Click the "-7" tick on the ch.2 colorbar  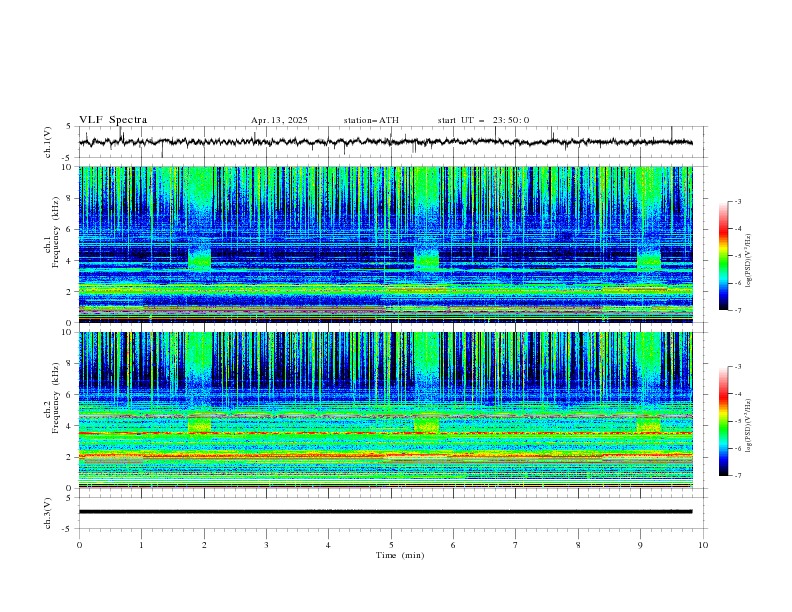click(x=737, y=476)
